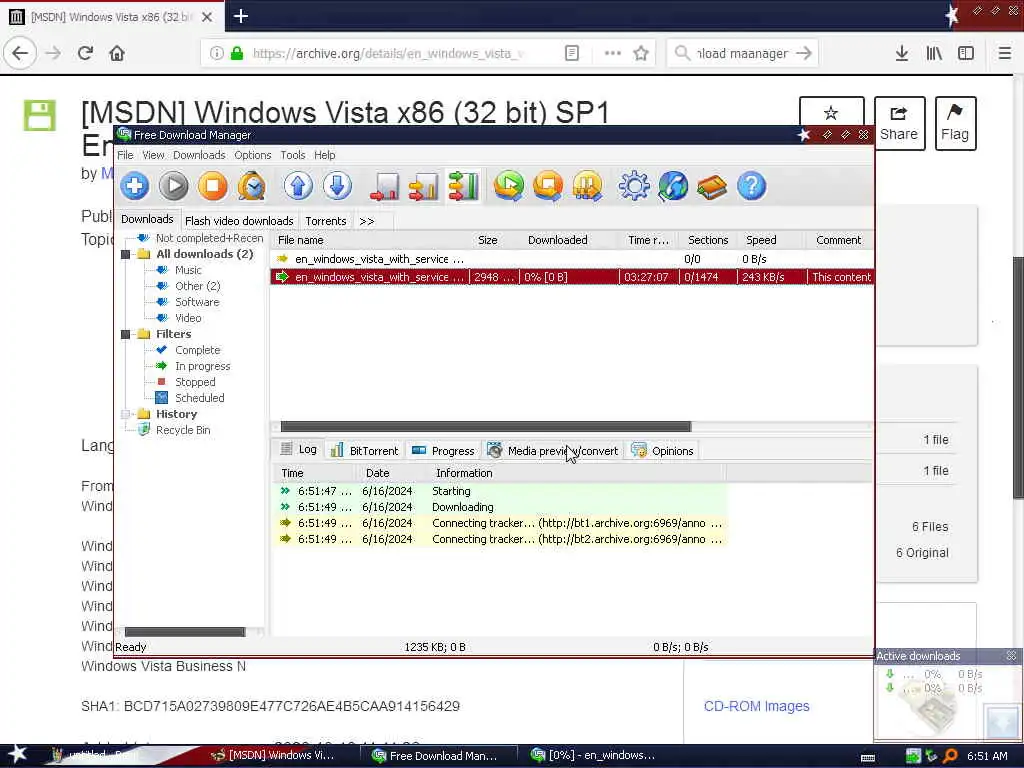Image resolution: width=1024 pixels, height=768 pixels.
Task: Collapse the Filters tree node
Action: point(125,334)
